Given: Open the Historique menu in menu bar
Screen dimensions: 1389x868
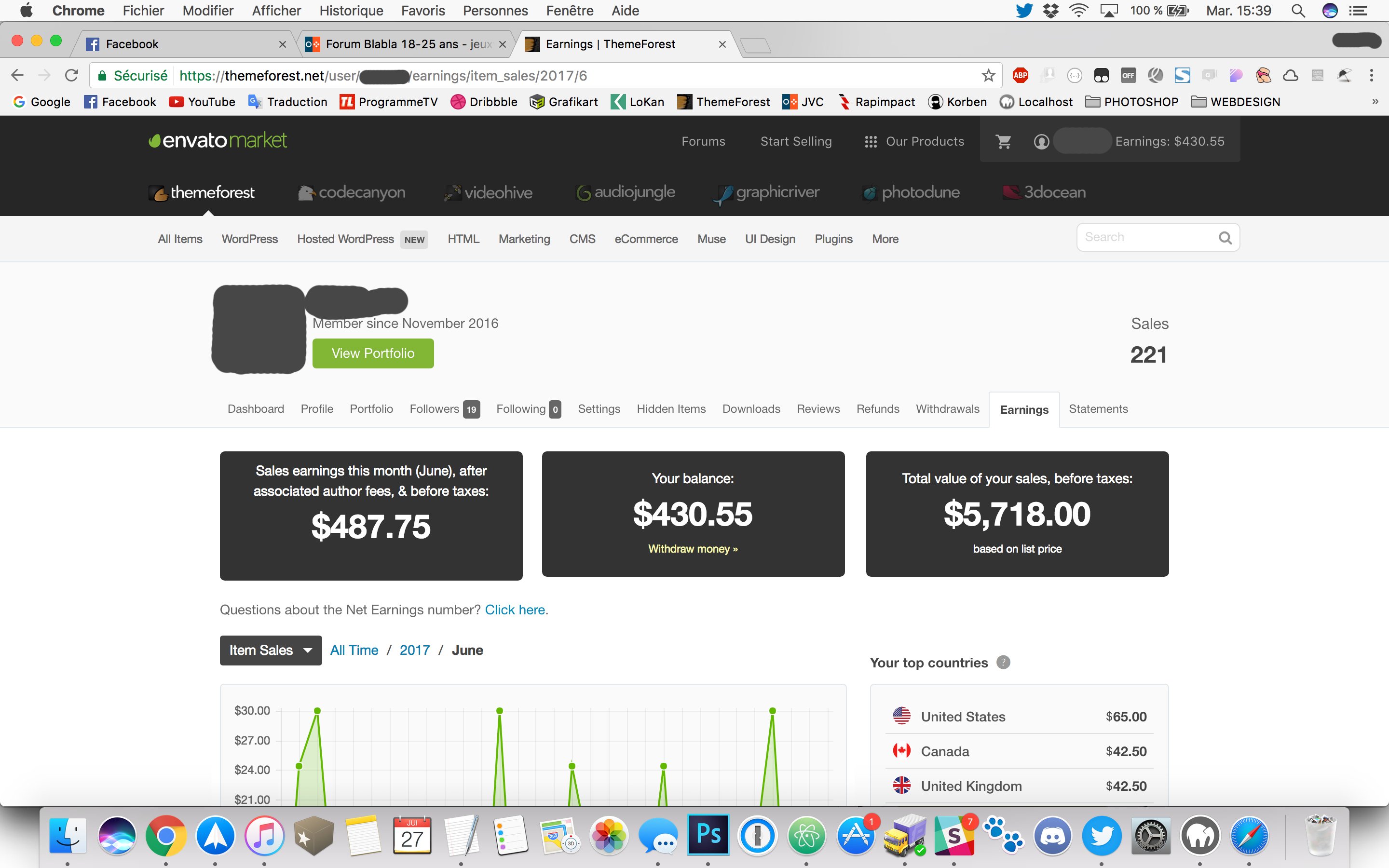Looking at the screenshot, I should pyautogui.click(x=351, y=10).
